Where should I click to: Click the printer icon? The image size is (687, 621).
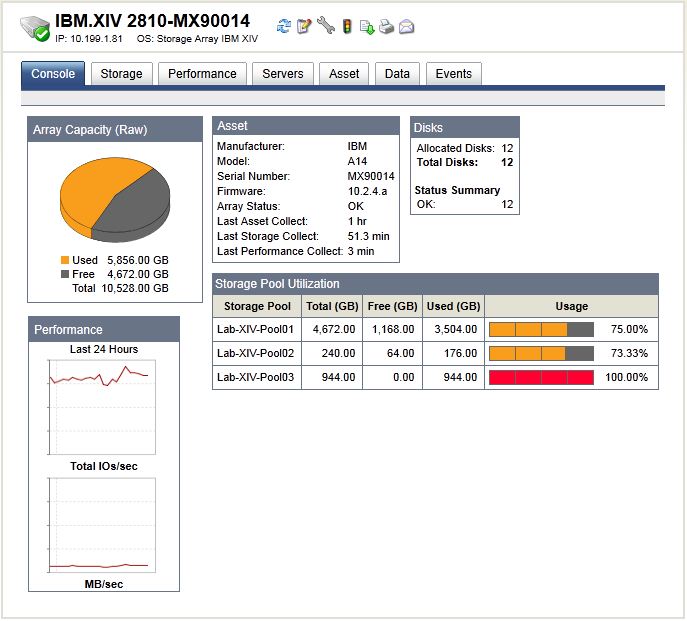tap(386, 26)
